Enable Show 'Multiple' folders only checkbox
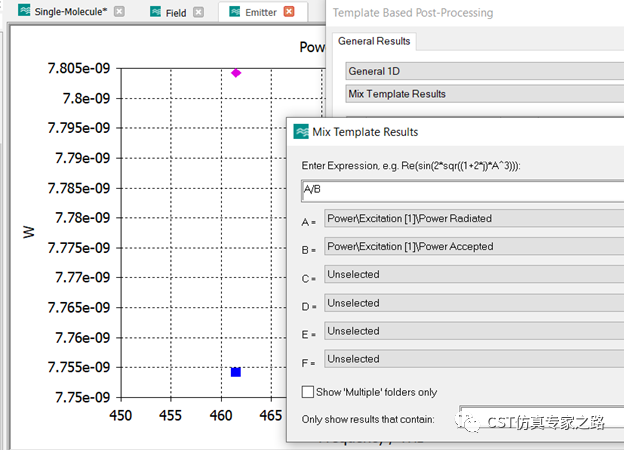 pyautogui.click(x=308, y=392)
